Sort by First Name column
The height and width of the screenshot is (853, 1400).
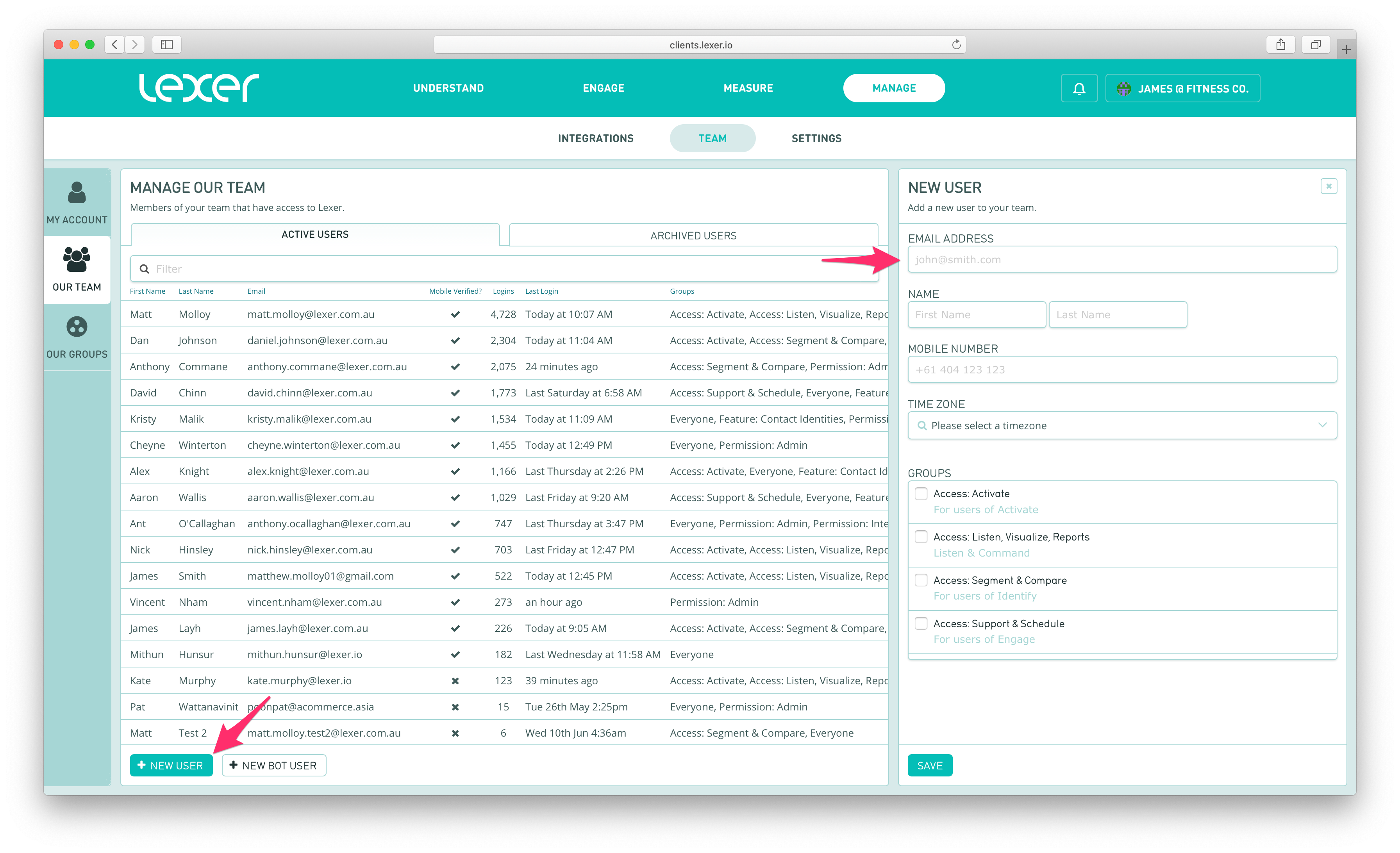tap(147, 291)
